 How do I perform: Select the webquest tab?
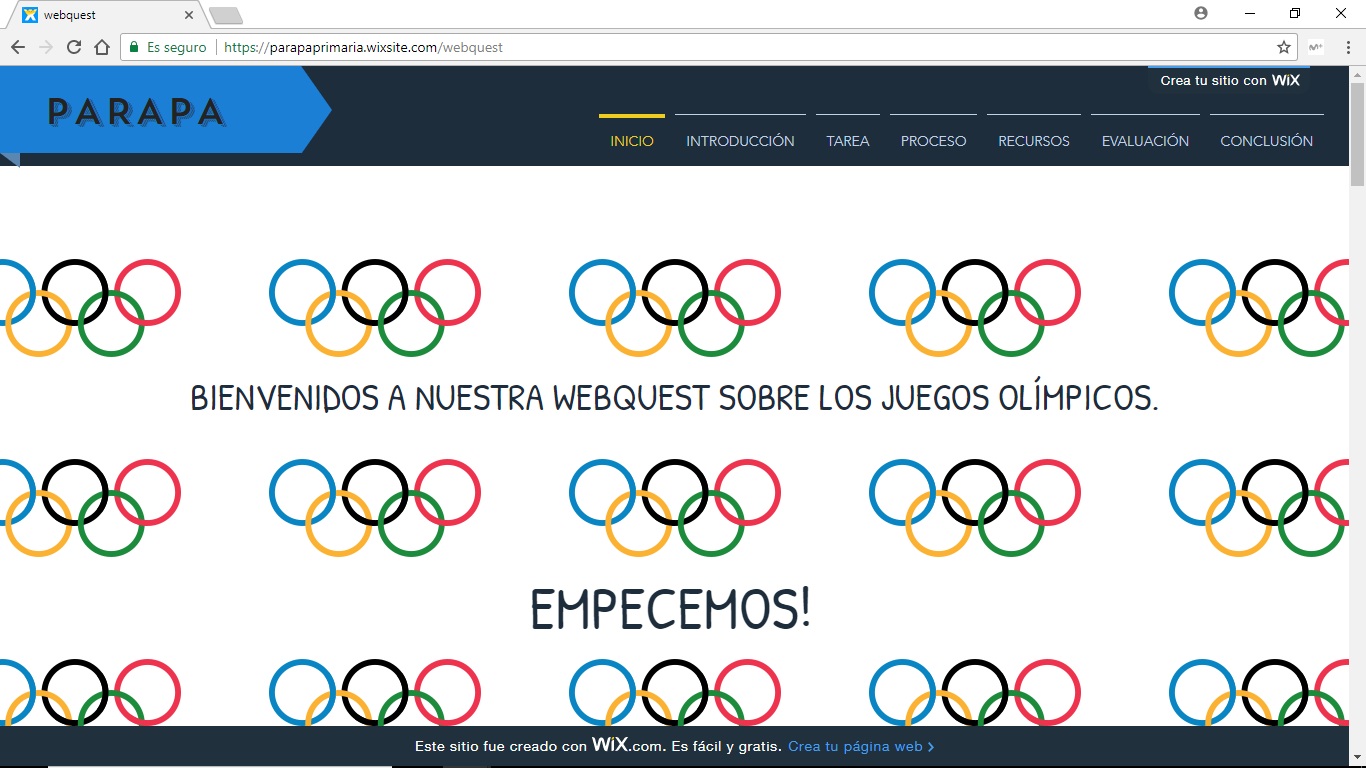[108, 15]
